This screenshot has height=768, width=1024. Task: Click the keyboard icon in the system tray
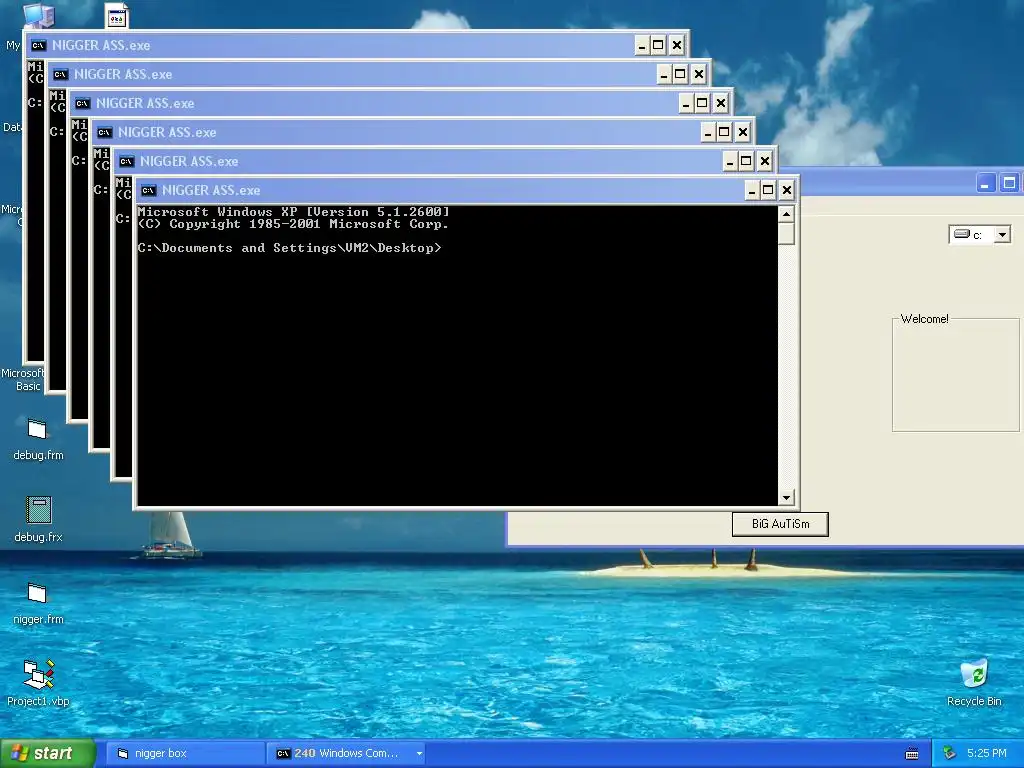pos(912,754)
